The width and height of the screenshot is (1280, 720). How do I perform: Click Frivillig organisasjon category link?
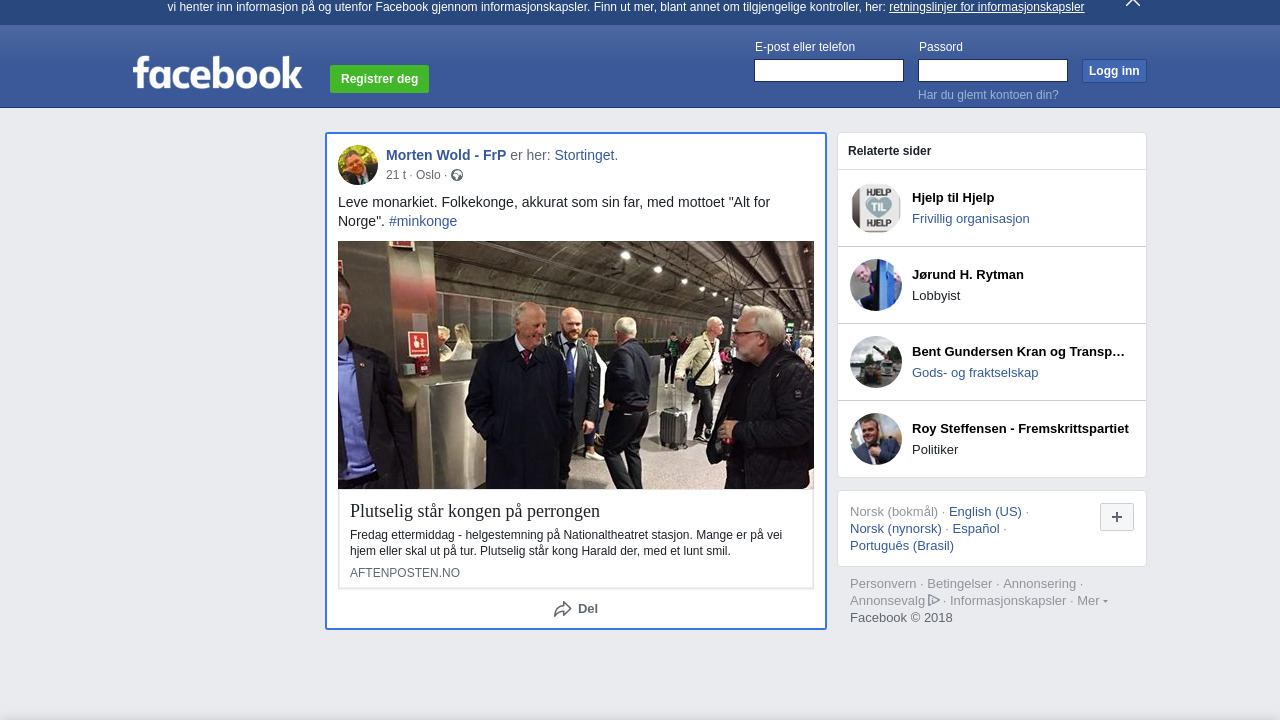click(x=971, y=218)
